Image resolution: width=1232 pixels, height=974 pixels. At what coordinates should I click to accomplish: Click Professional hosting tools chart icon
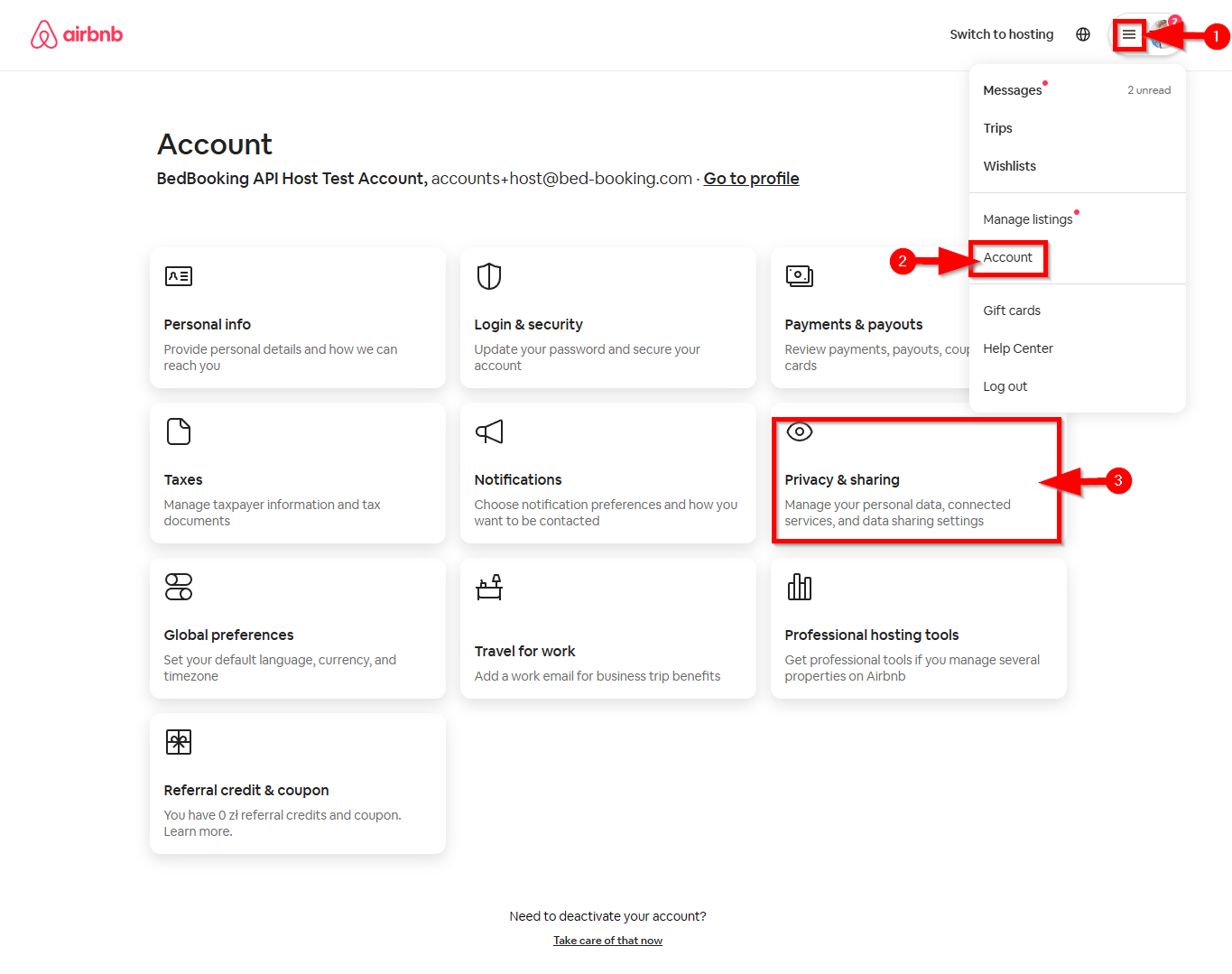pyautogui.click(x=800, y=587)
